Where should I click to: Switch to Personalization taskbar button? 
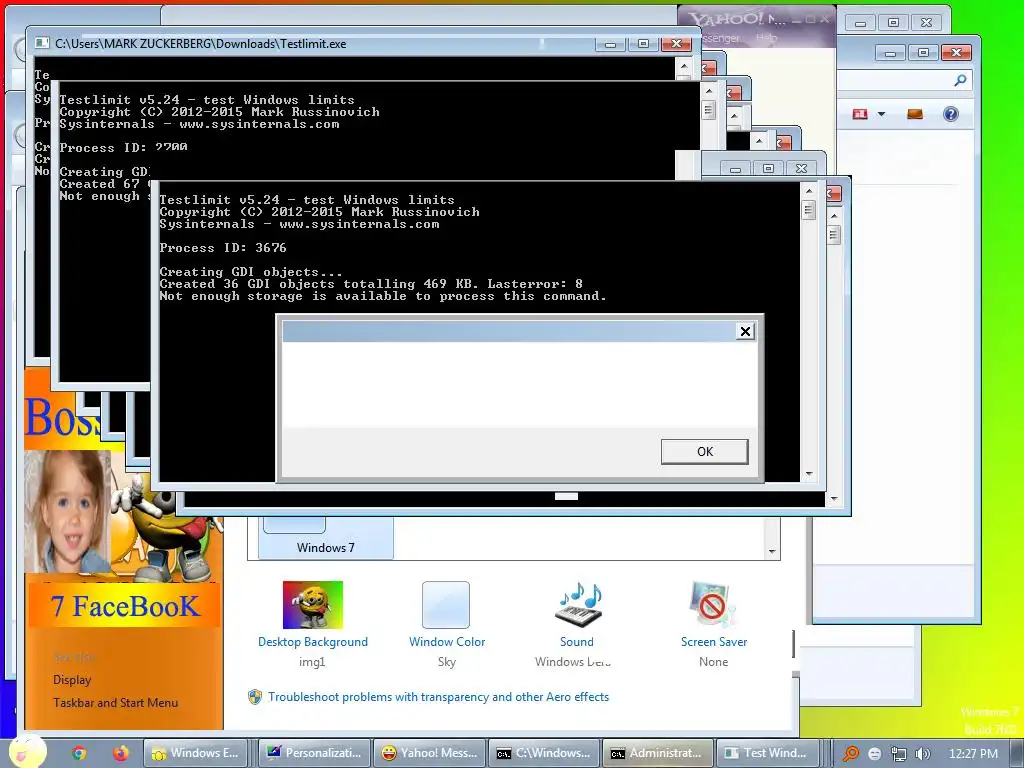pos(315,753)
